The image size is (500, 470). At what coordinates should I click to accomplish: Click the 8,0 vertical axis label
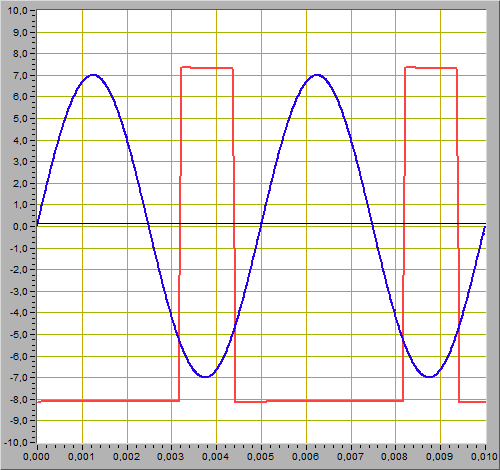pos(20,54)
